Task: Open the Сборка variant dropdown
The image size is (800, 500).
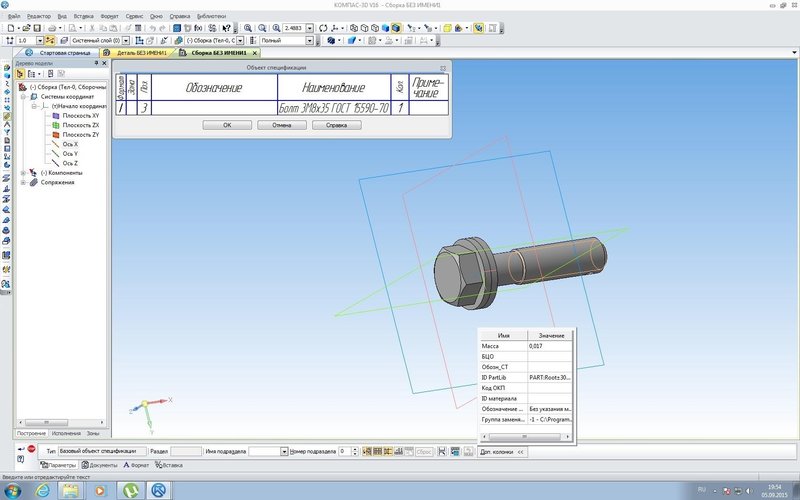Action: [x=240, y=40]
